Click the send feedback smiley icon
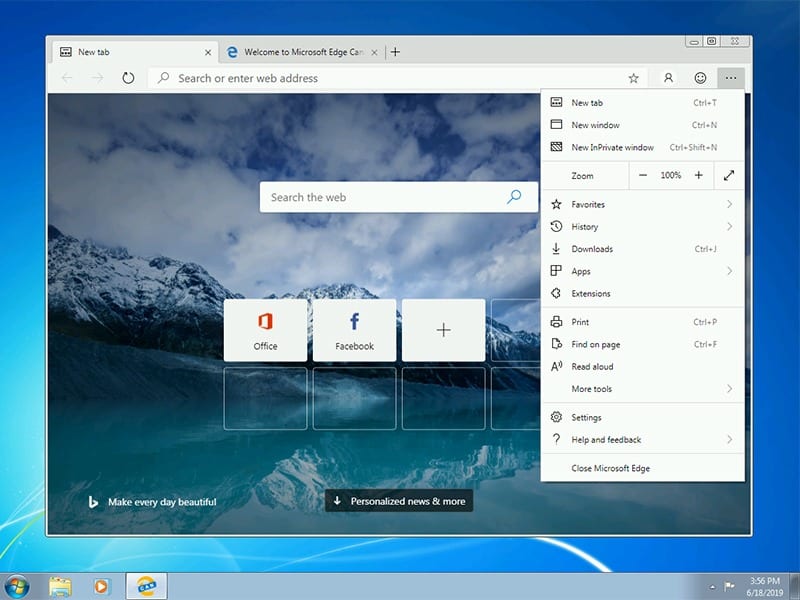 click(x=699, y=78)
